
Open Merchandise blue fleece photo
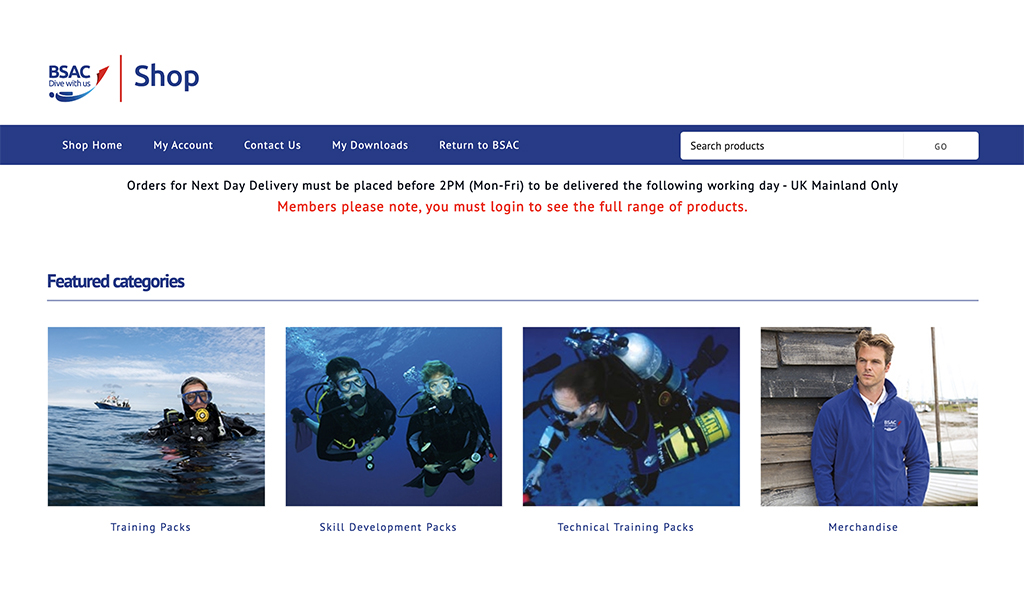point(869,417)
